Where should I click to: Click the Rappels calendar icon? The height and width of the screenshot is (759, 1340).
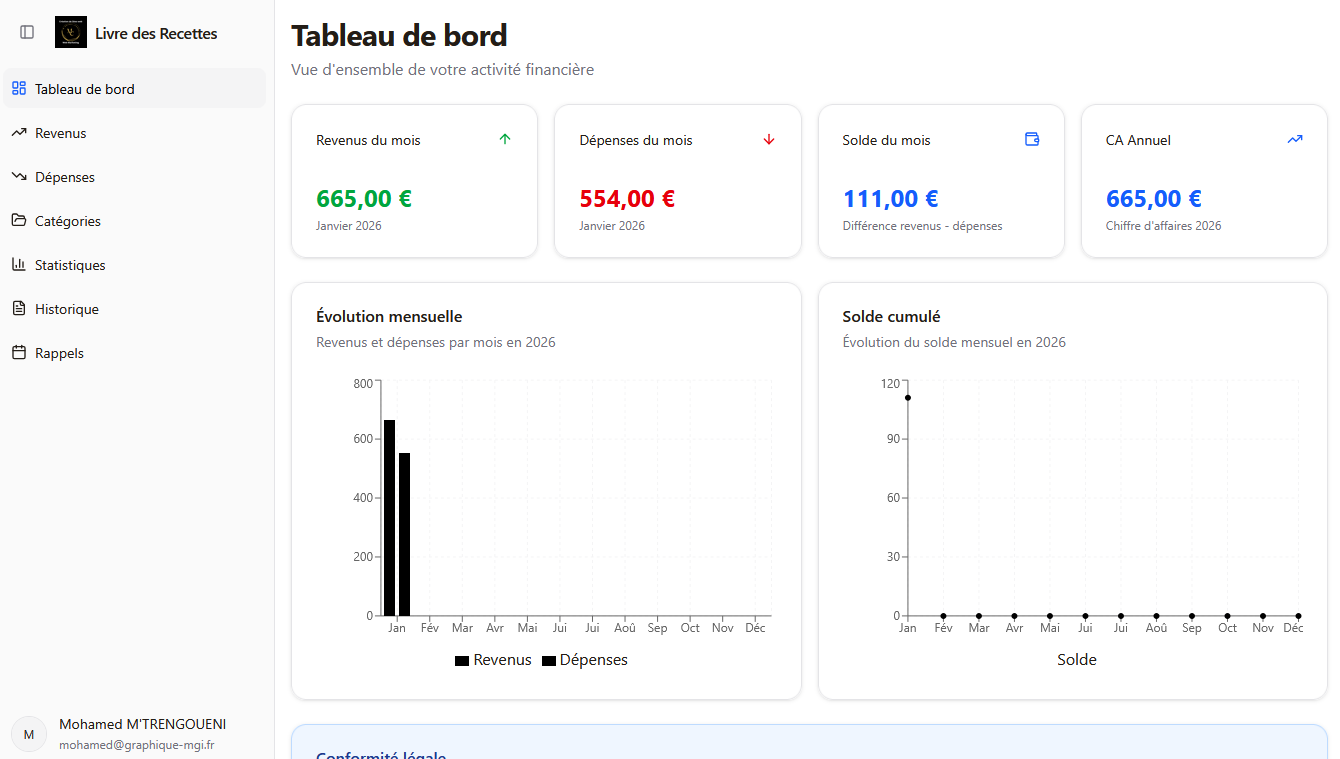(19, 352)
